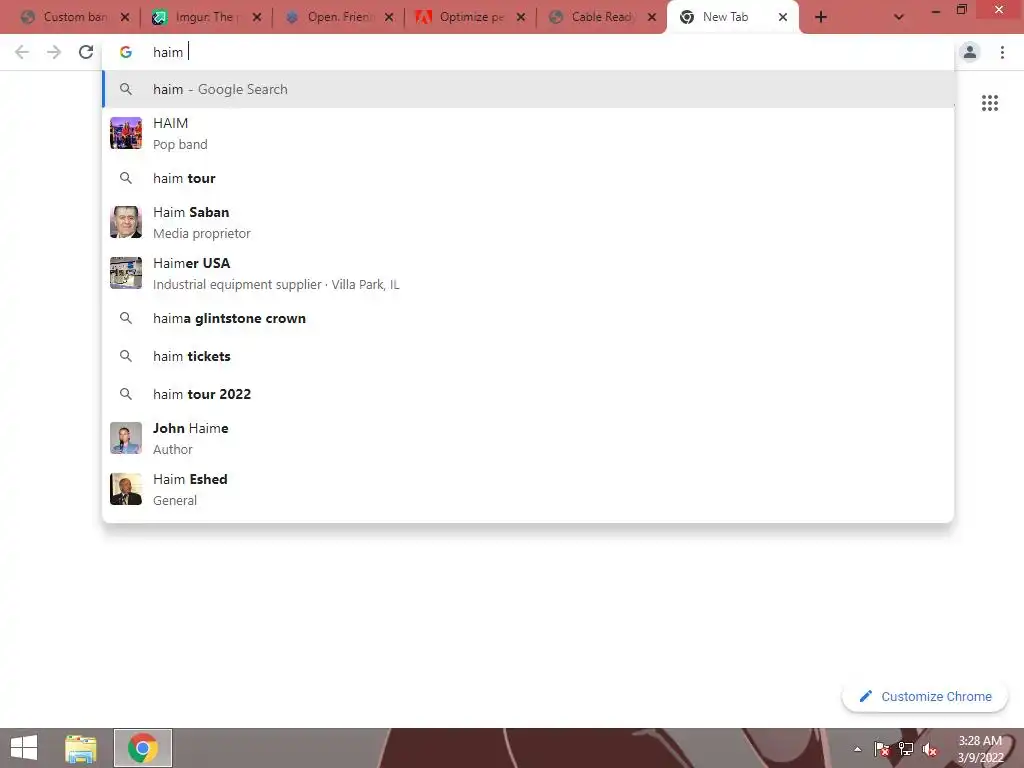1024x768 pixels.
Task: Close the Open Frien tab
Action: tap(389, 18)
